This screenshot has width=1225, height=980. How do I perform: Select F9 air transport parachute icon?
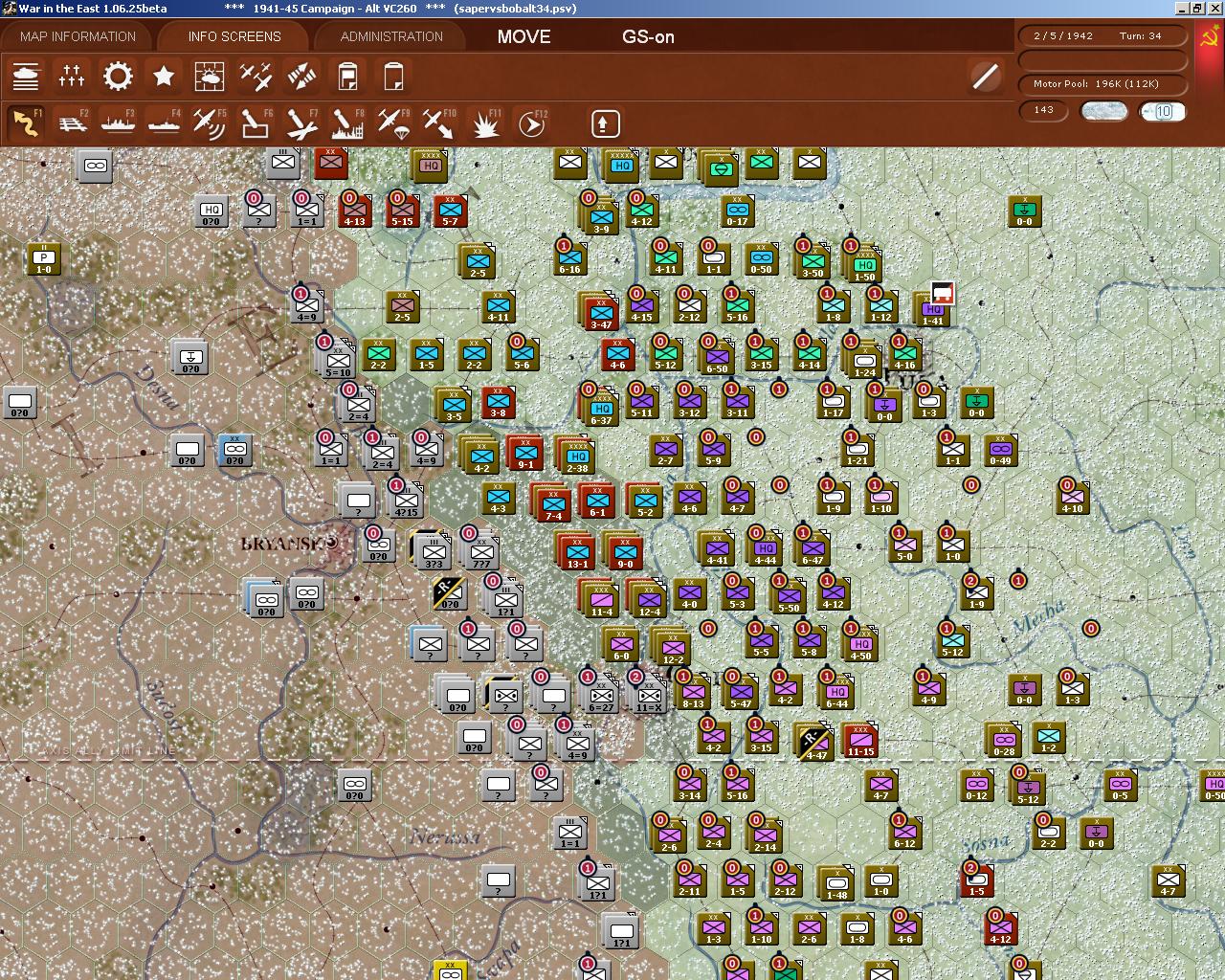tap(393, 123)
